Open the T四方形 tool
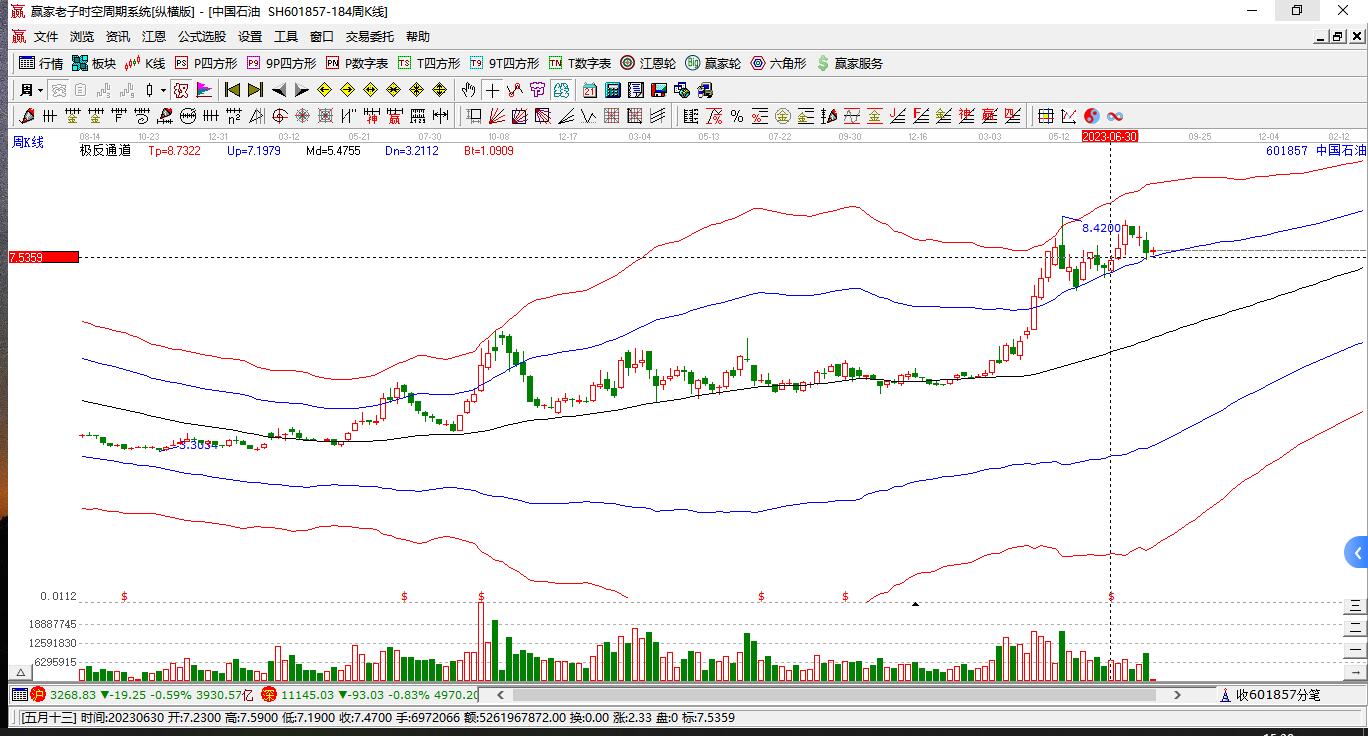Image resolution: width=1368 pixels, height=736 pixels. click(429, 63)
